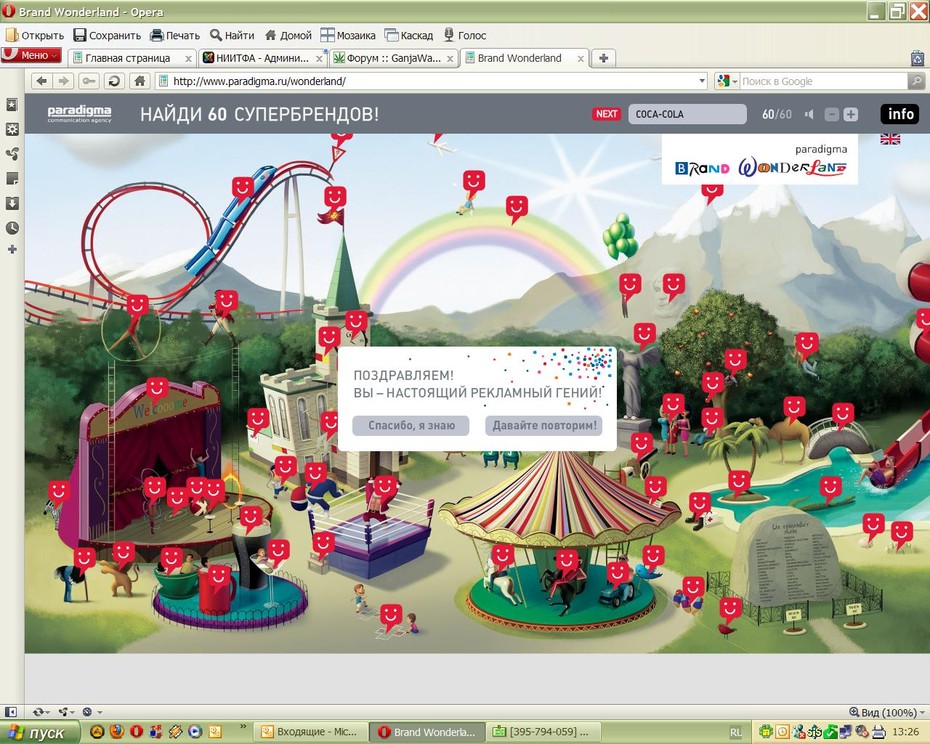Click the Давайте повторим! button
This screenshot has height=744, width=930.
pyautogui.click(x=544, y=425)
